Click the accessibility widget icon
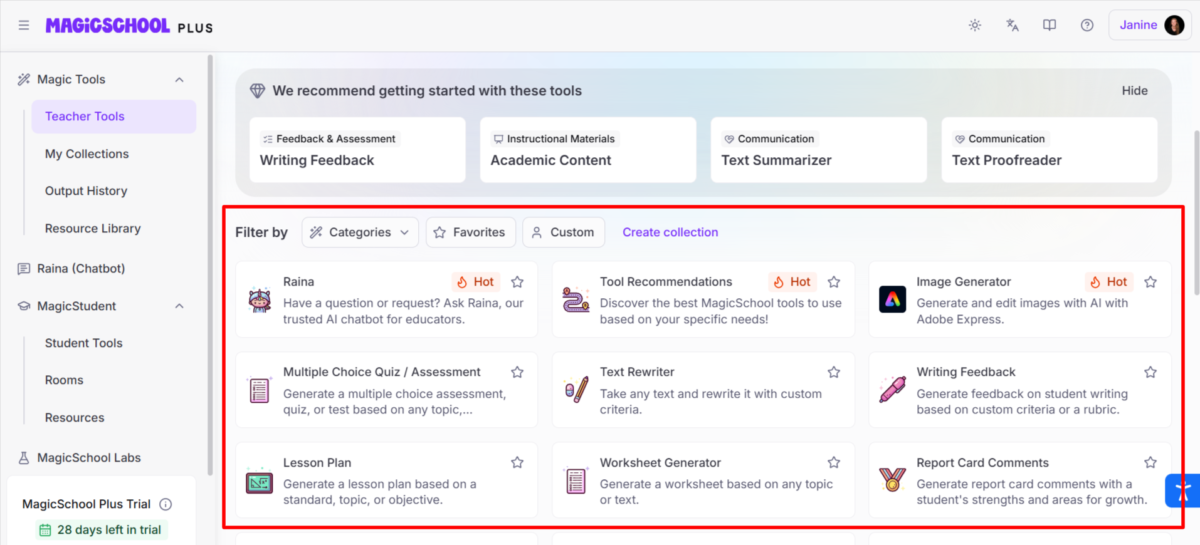 [1184, 490]
